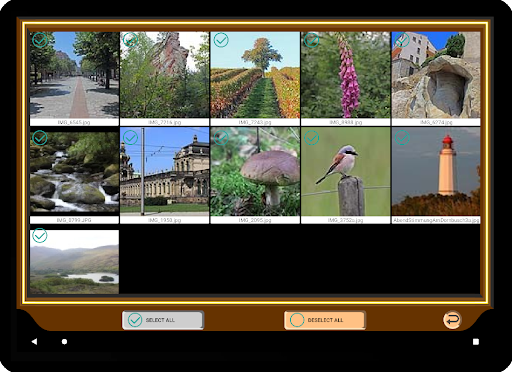Open the mossy stream rocks thumbnail
This screenshot has height=372, width=512.
74,172
